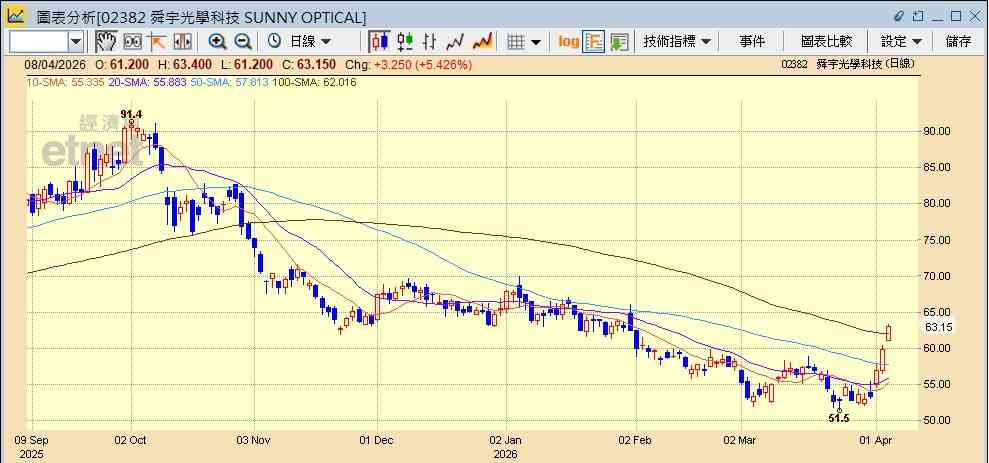Switch to OHLC bar chart type
This screenshot has height=463, width=989.
430,42
